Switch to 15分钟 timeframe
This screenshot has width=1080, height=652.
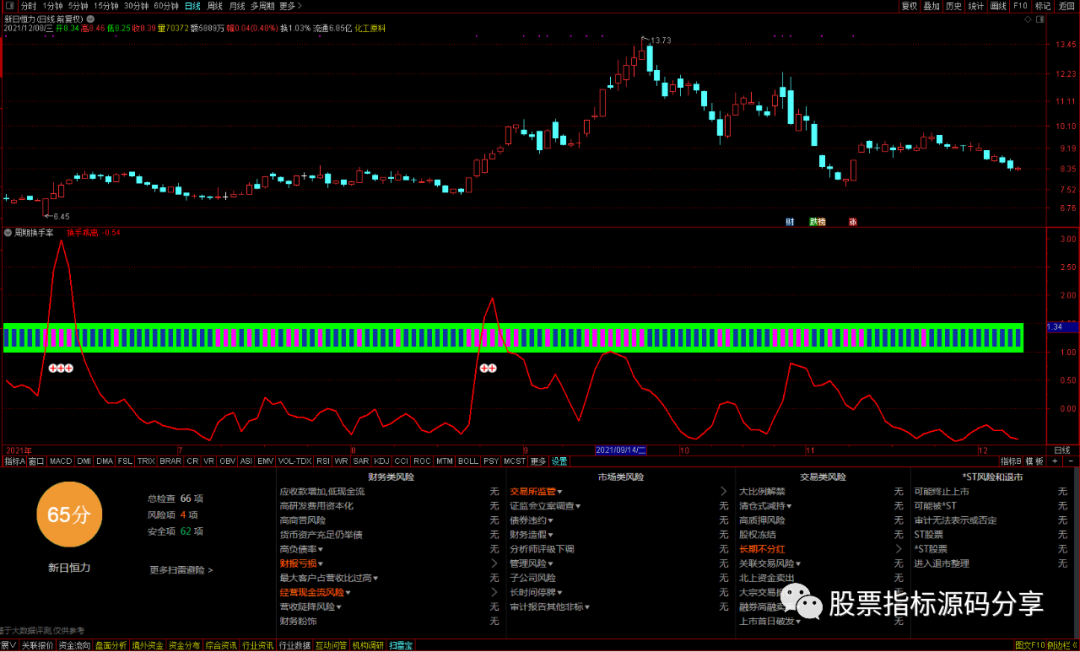(x=106, y=6)
